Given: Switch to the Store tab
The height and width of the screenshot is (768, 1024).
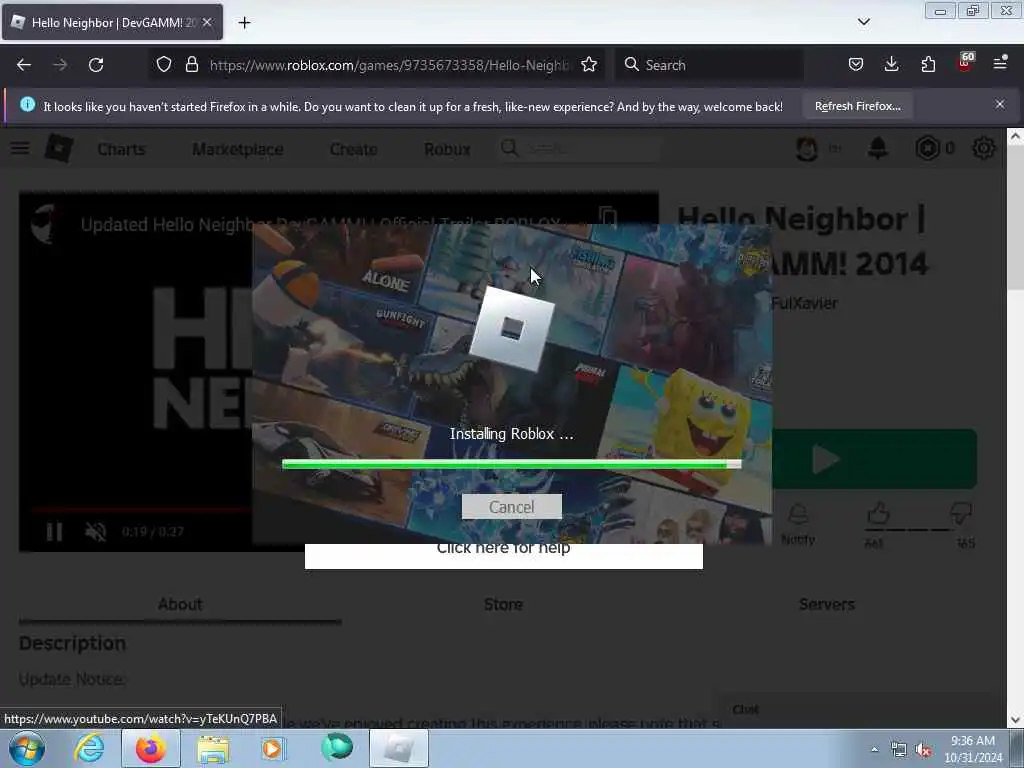Looking at the screenshot, I should point(503,604).
